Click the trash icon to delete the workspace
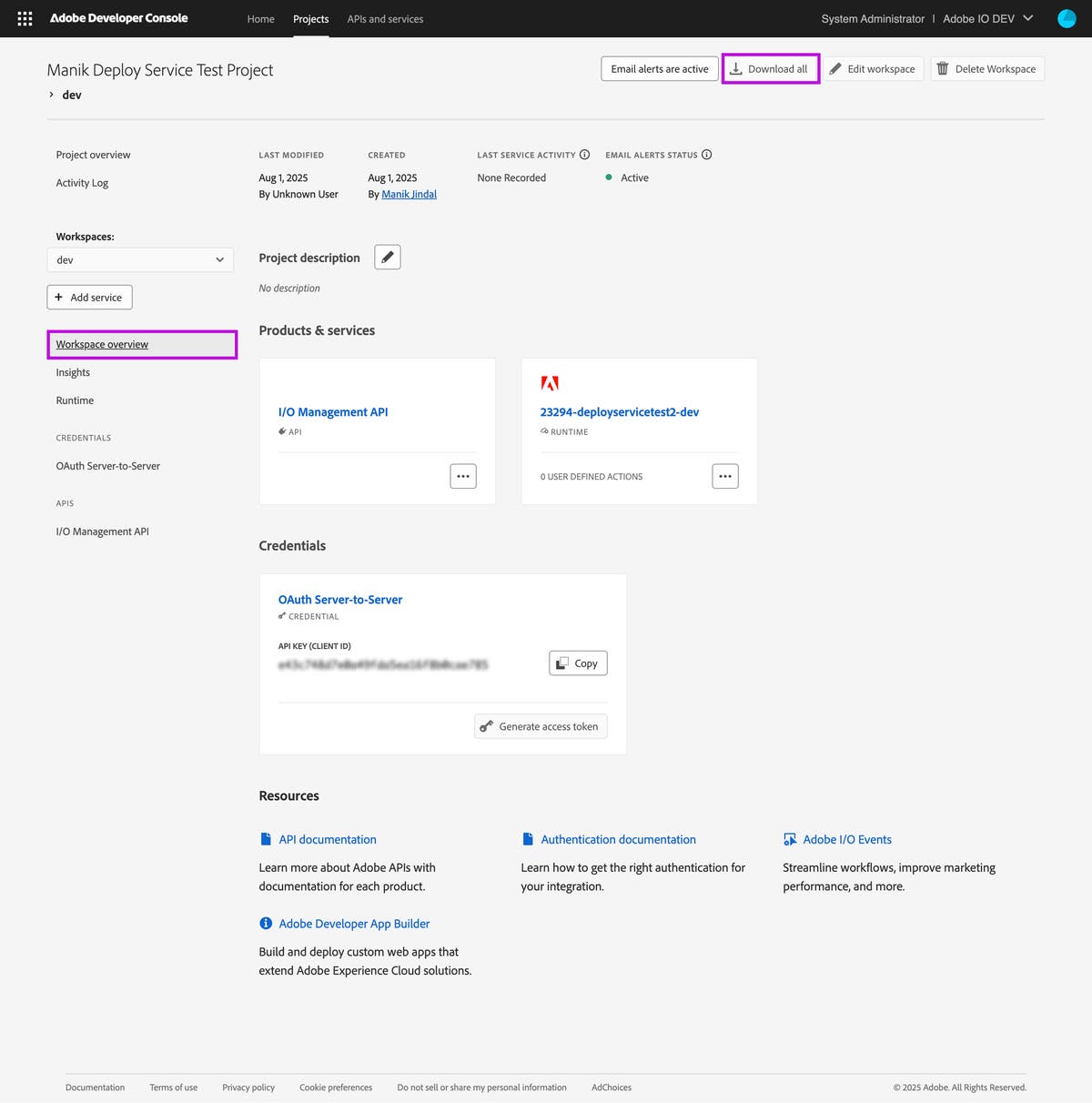This screenshot has height=1103, width=1092. (x=943, y=68)
